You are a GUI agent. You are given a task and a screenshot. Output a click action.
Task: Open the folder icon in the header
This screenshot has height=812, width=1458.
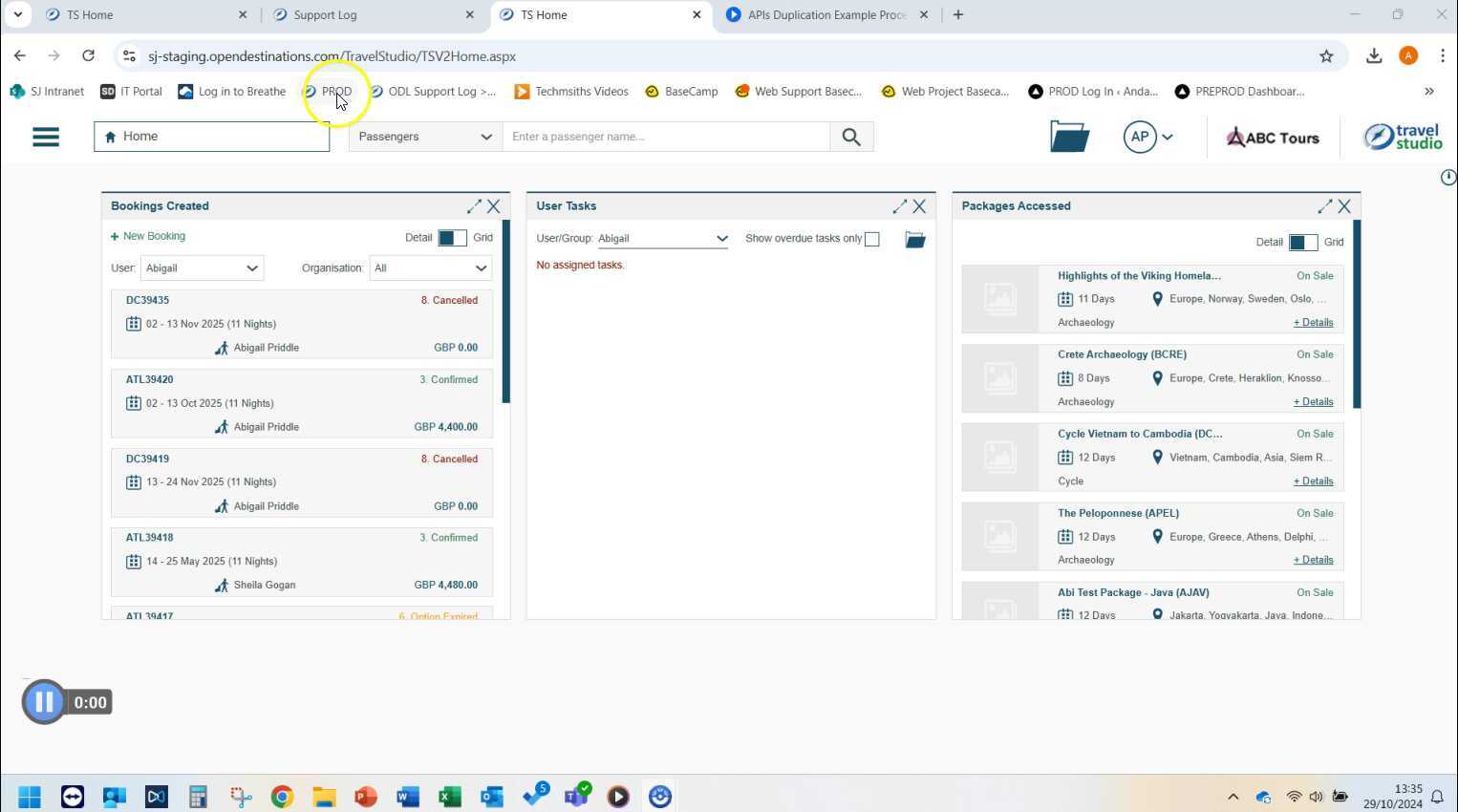point(1069,137)
